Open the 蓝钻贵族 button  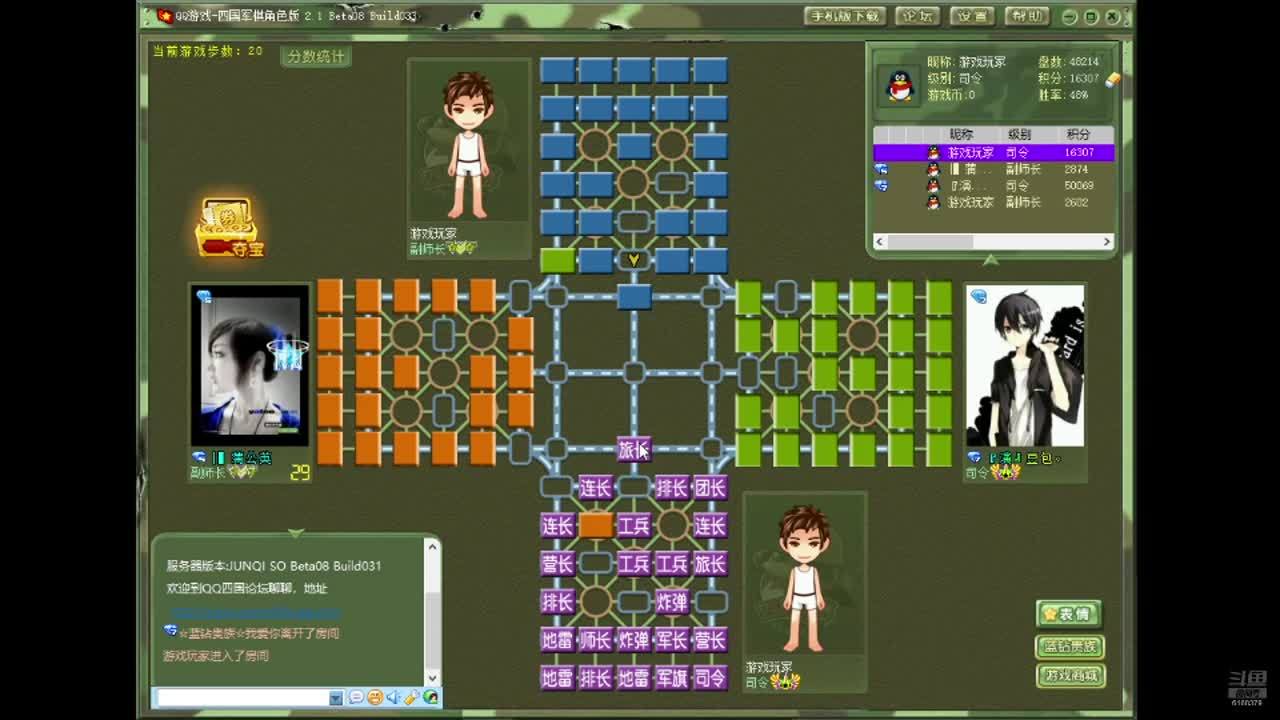(x=1069, y=646)
